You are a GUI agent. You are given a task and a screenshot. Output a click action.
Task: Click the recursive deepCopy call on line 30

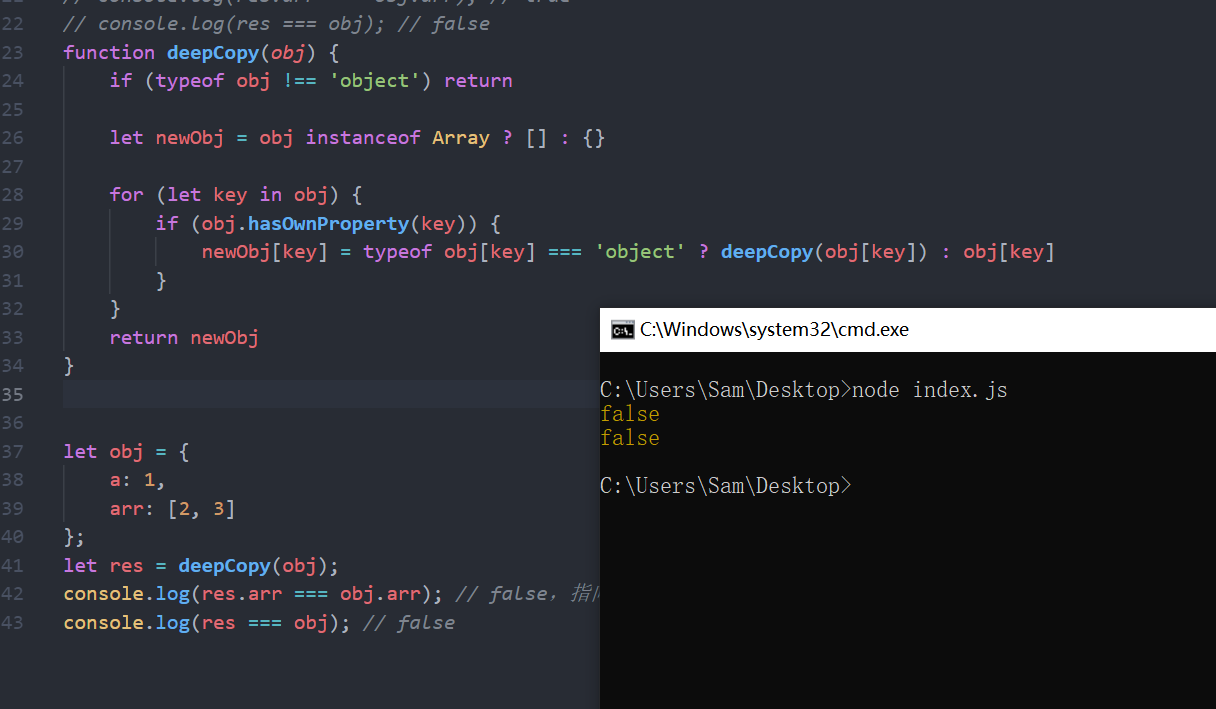pos(767,252)
